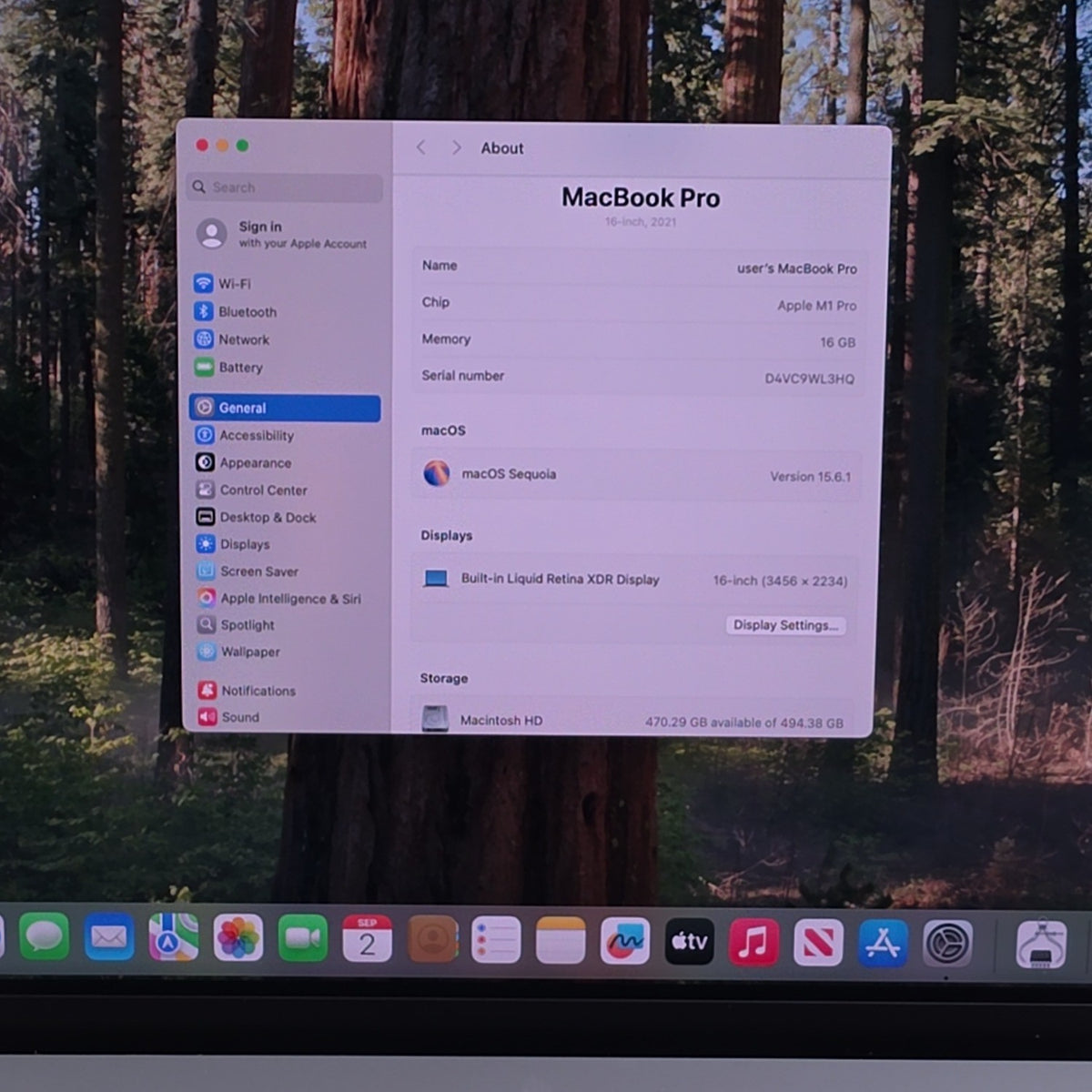
Task: Click the macOS Sequoia row
Action: coord(637,474)
